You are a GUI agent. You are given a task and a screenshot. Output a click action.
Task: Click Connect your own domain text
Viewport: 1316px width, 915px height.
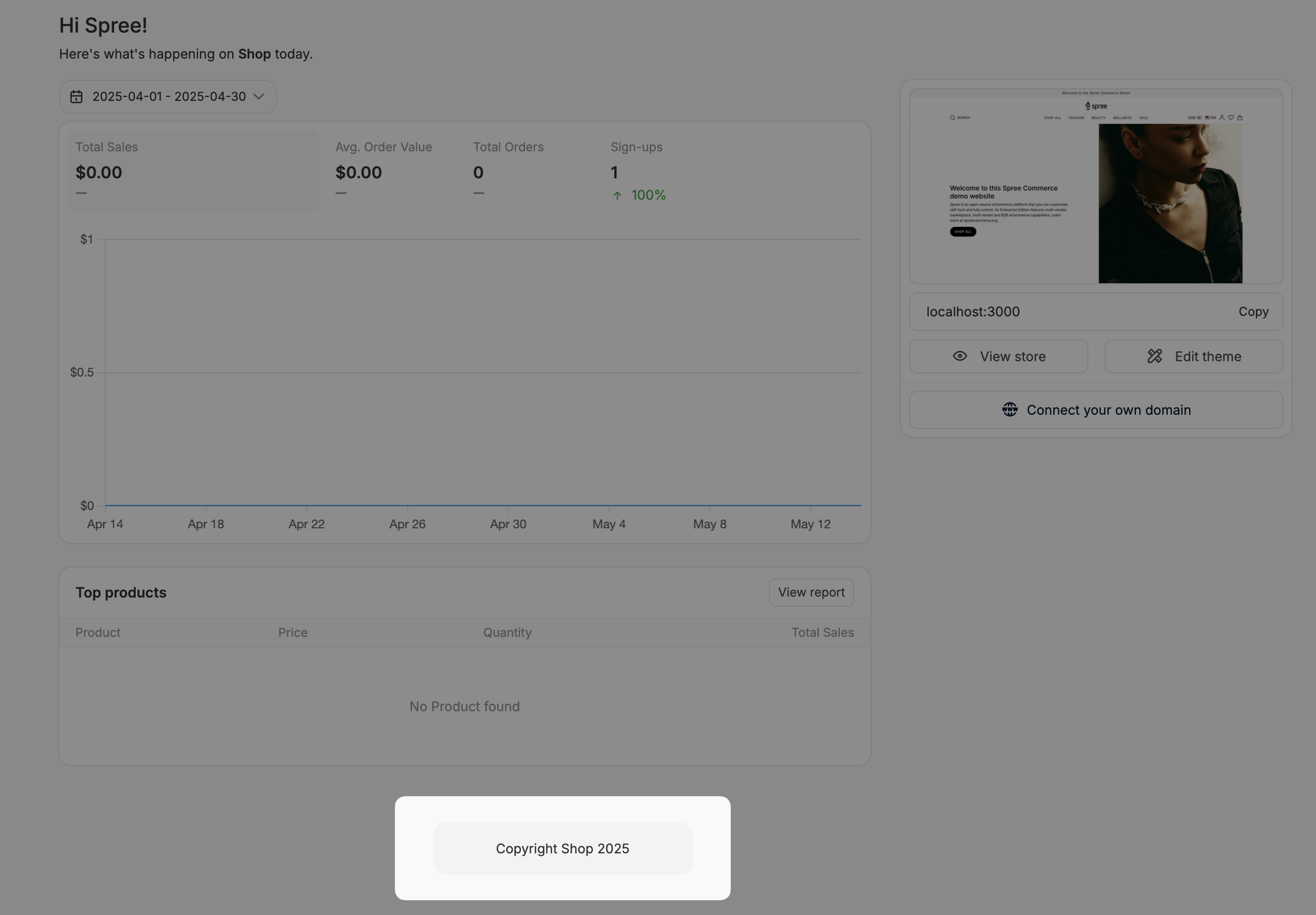(x=1109, y=410)
